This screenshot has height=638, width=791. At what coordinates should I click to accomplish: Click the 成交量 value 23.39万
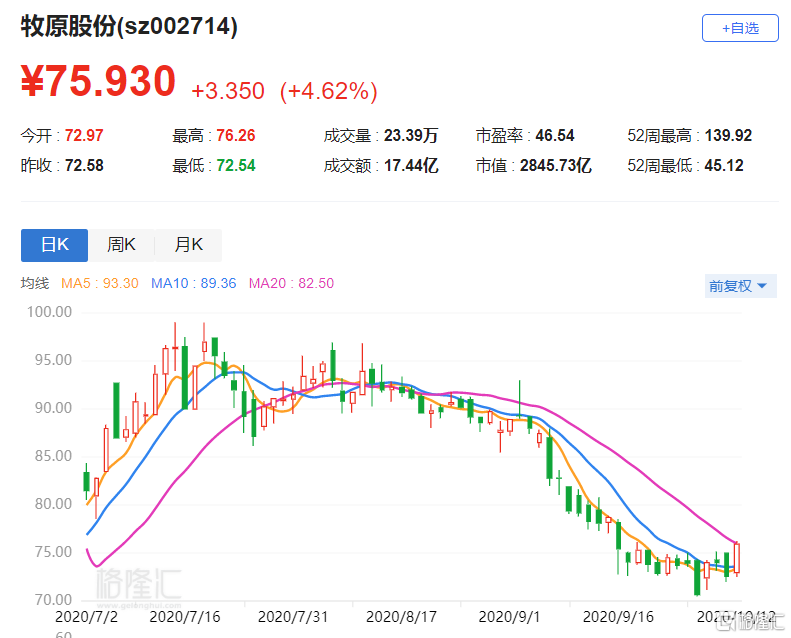[x=411, y=135]
